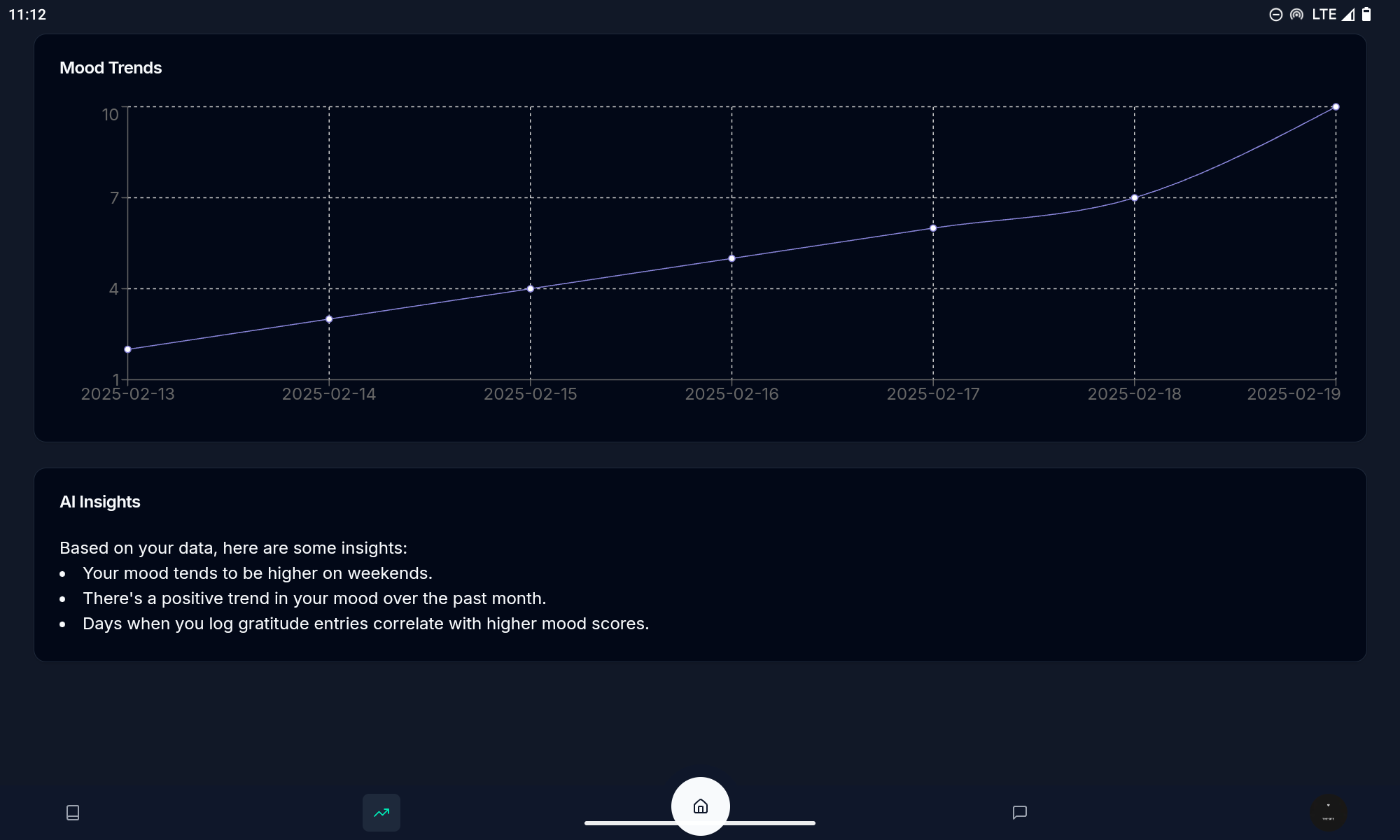
Task: Click the Mood Trends heading
Action: [111, 68]
